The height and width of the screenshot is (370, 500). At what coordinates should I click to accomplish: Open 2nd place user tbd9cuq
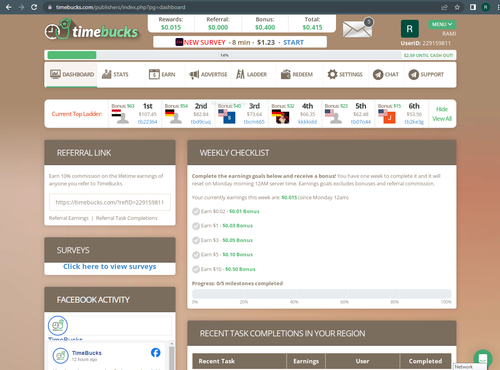201,122
